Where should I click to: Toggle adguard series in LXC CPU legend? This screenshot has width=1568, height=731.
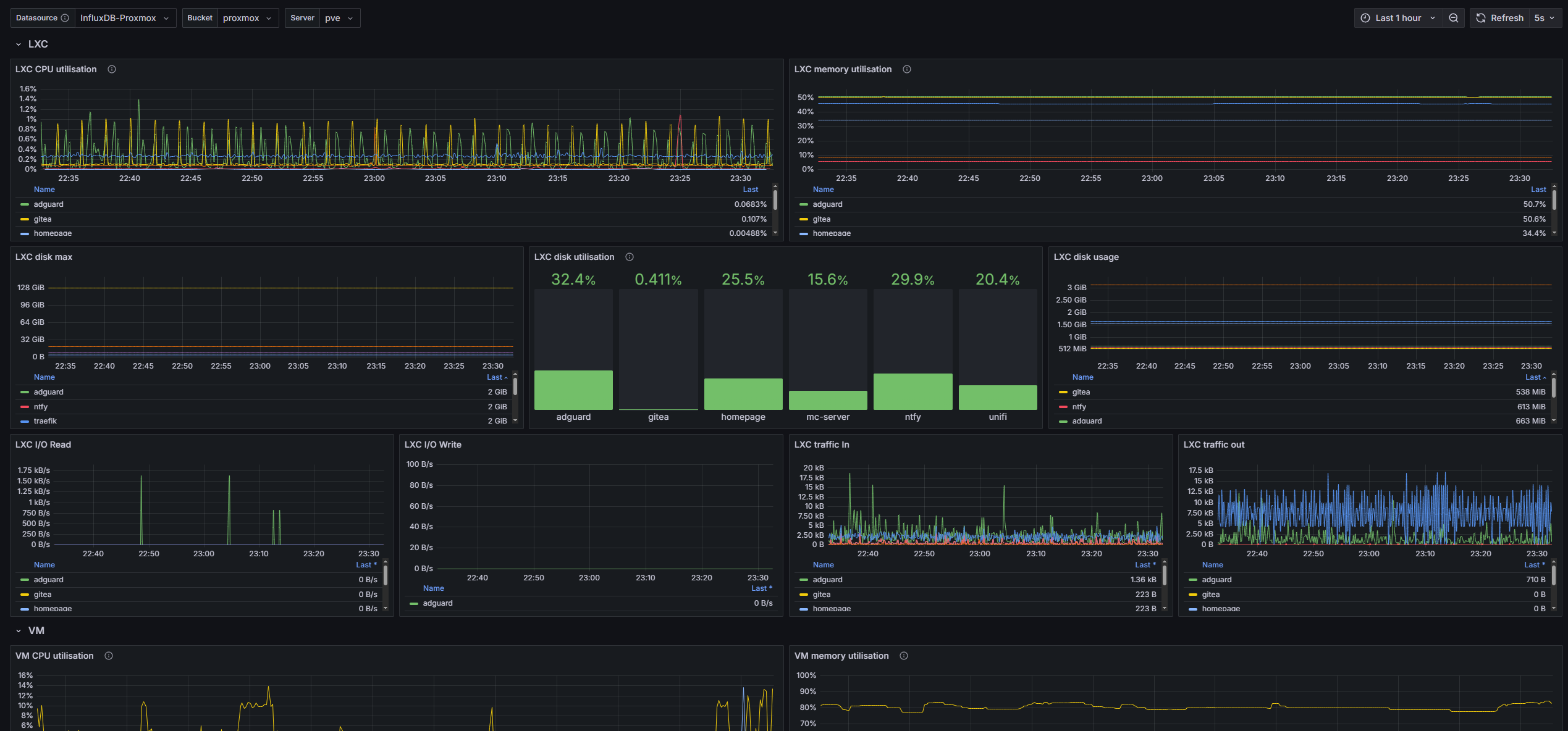(x=48, y=204)
